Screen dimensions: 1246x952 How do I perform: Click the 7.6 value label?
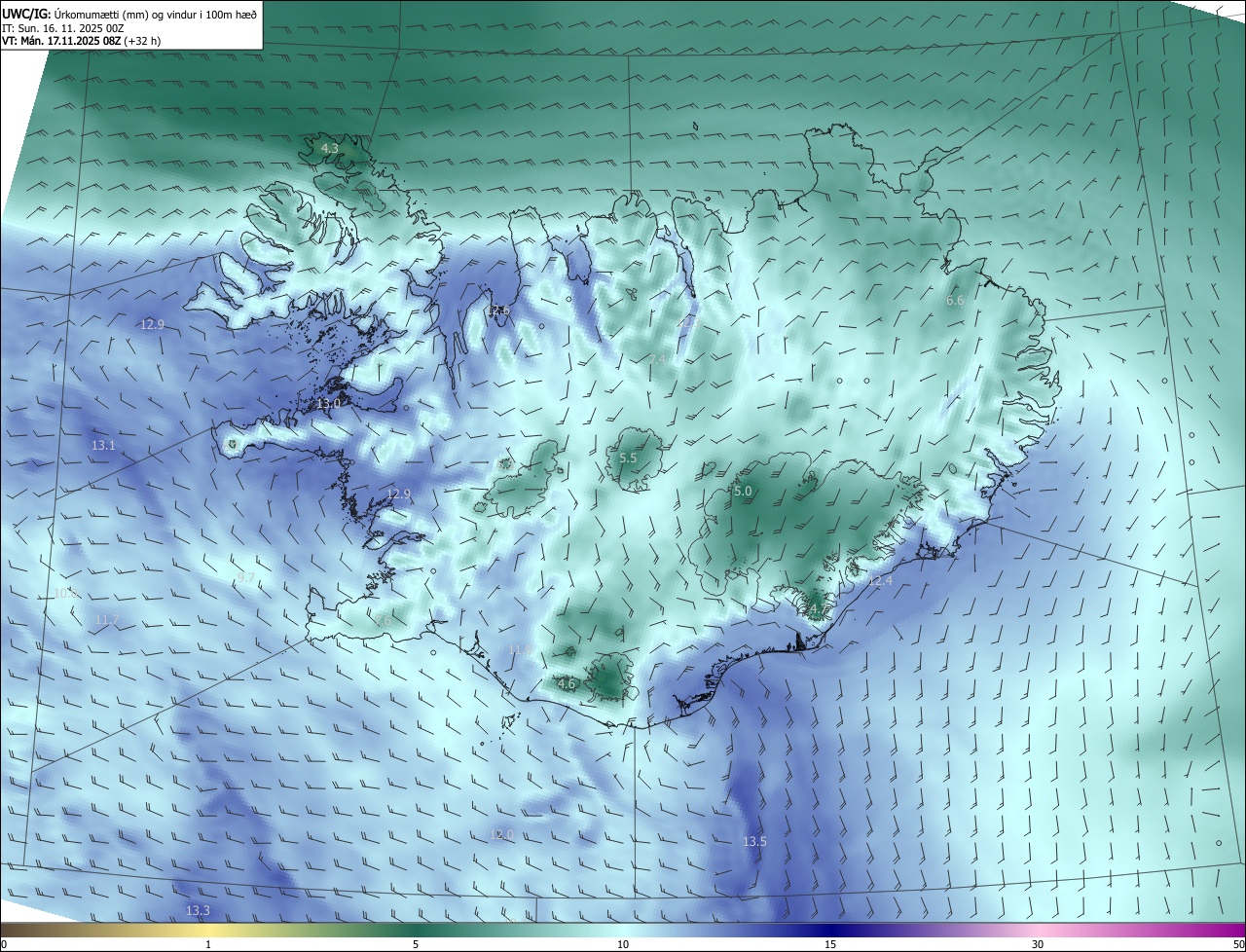click(383, 620)
